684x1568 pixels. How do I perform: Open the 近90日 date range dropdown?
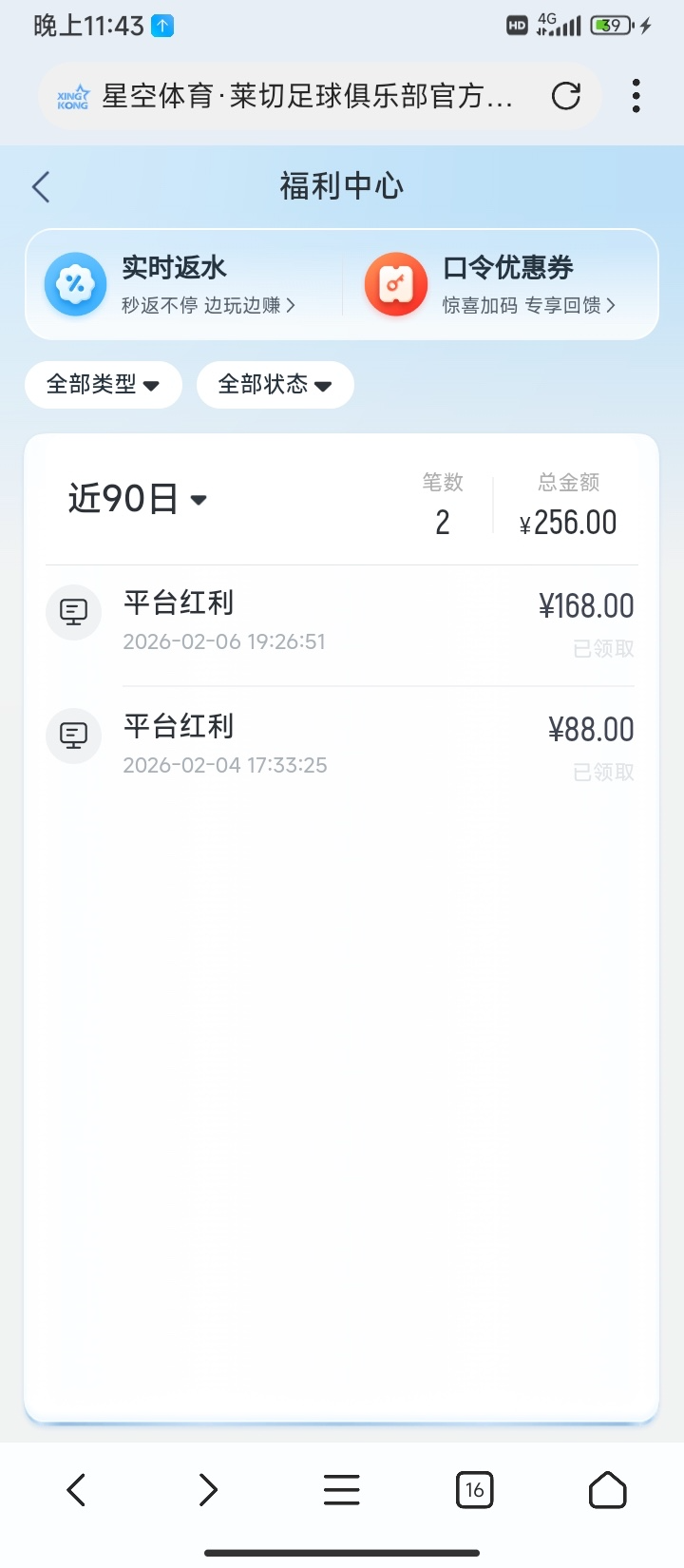click(x=138, y=499)
